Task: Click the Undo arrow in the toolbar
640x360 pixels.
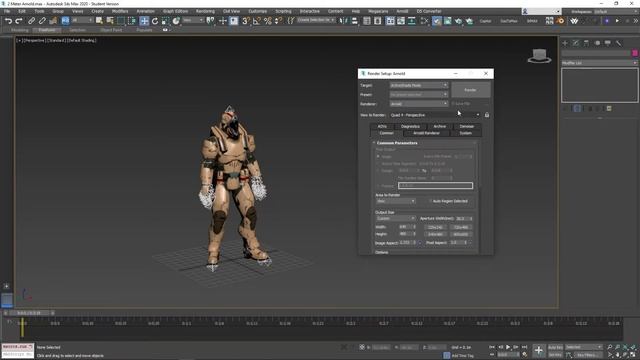Action: point(8,21)
